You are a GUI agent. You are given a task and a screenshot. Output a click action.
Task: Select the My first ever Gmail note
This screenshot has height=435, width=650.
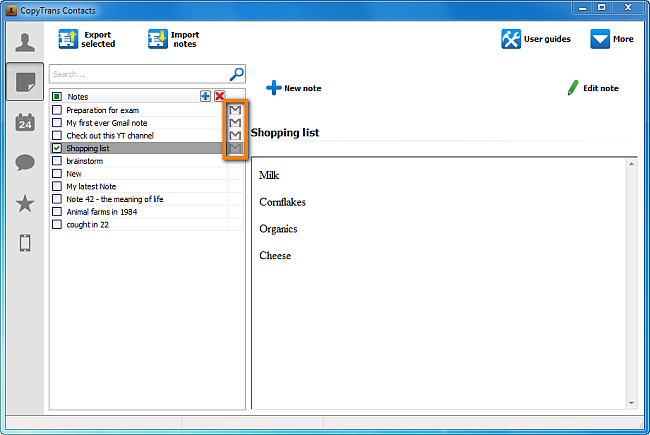point(107,123)
